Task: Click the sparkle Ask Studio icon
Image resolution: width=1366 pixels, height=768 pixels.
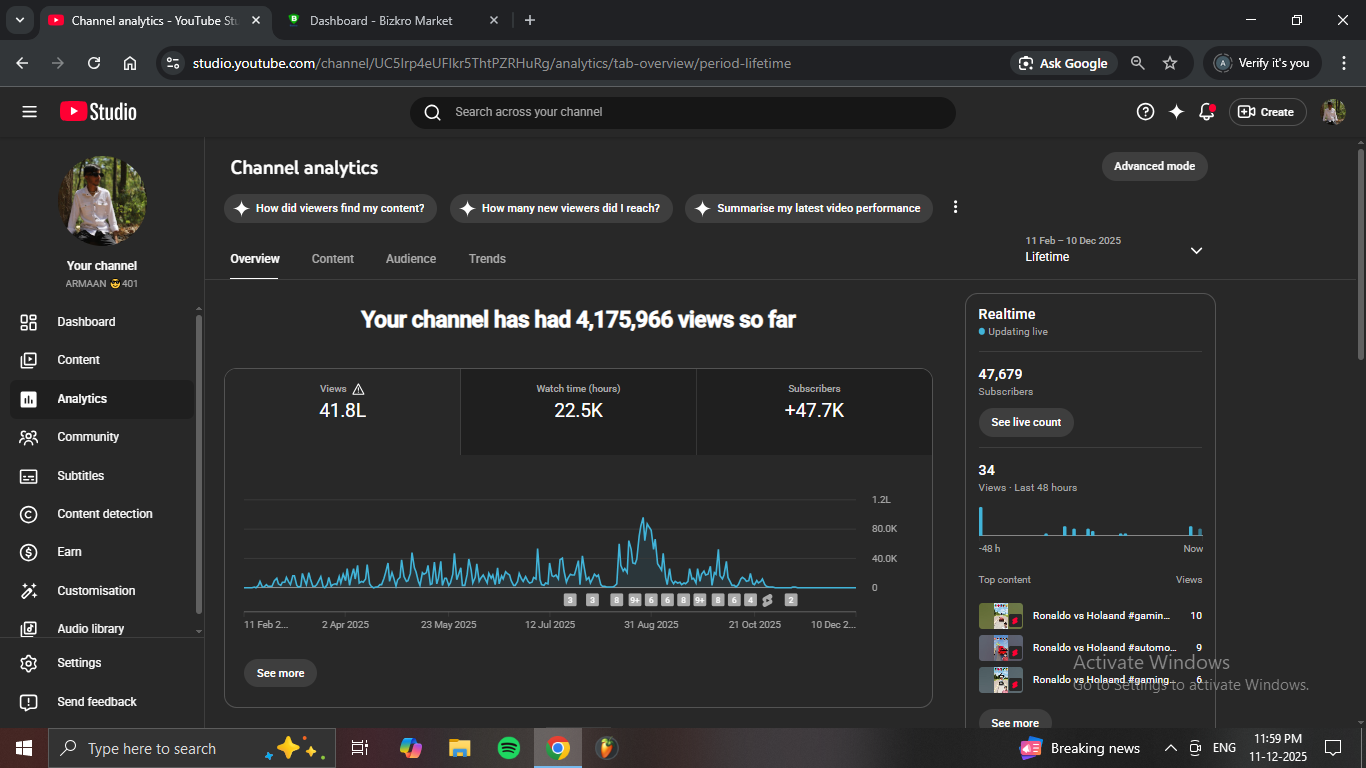Action: coord(1176,112)
